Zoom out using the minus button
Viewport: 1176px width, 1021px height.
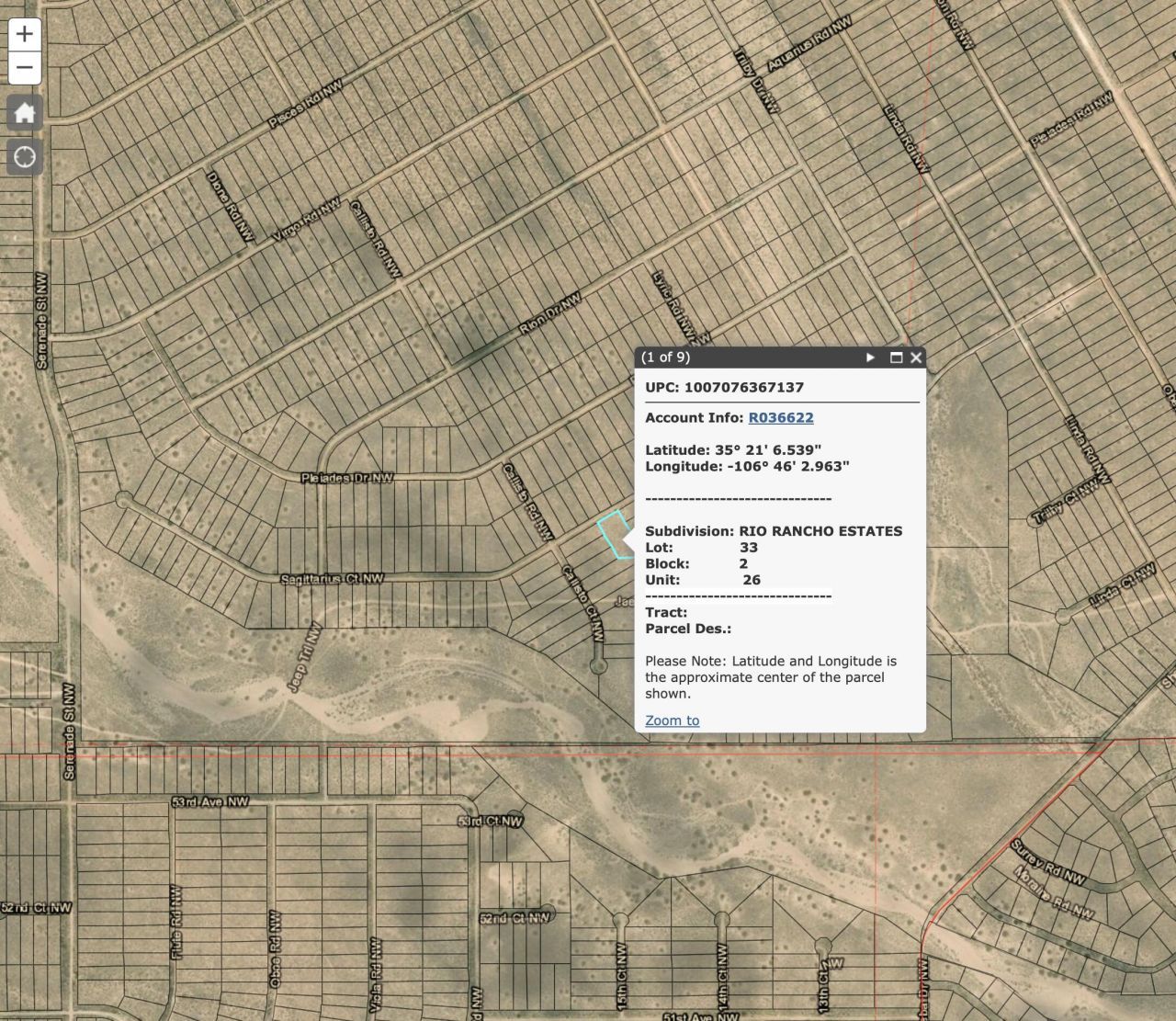click(25, 68)
